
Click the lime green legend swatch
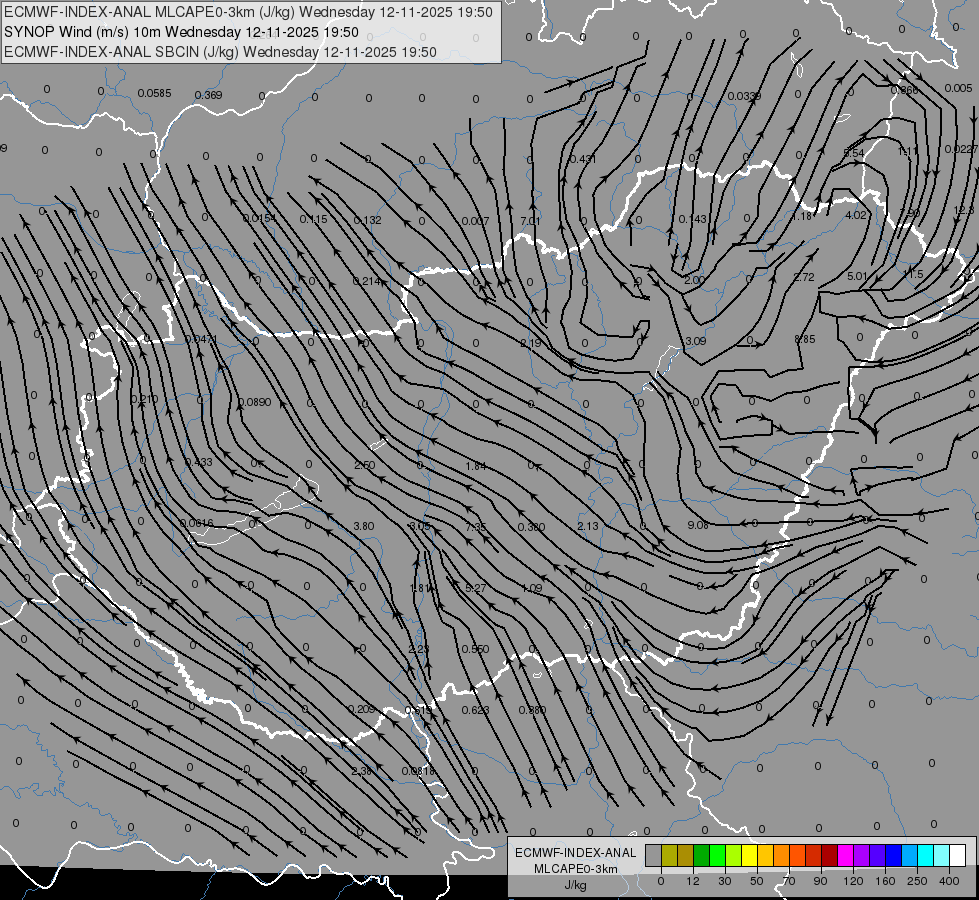coord(734,855)
